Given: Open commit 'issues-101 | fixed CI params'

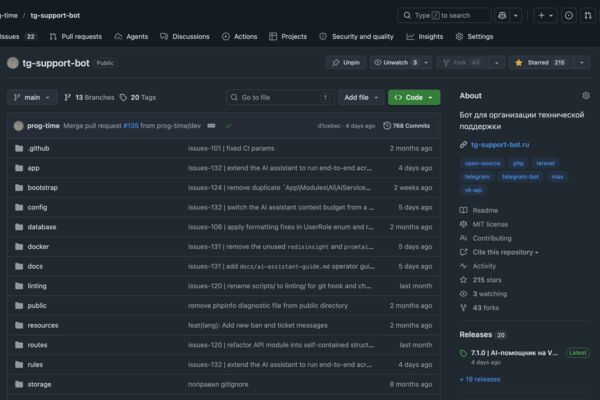Looking at the screenshot, I should [x=231, y=148].
